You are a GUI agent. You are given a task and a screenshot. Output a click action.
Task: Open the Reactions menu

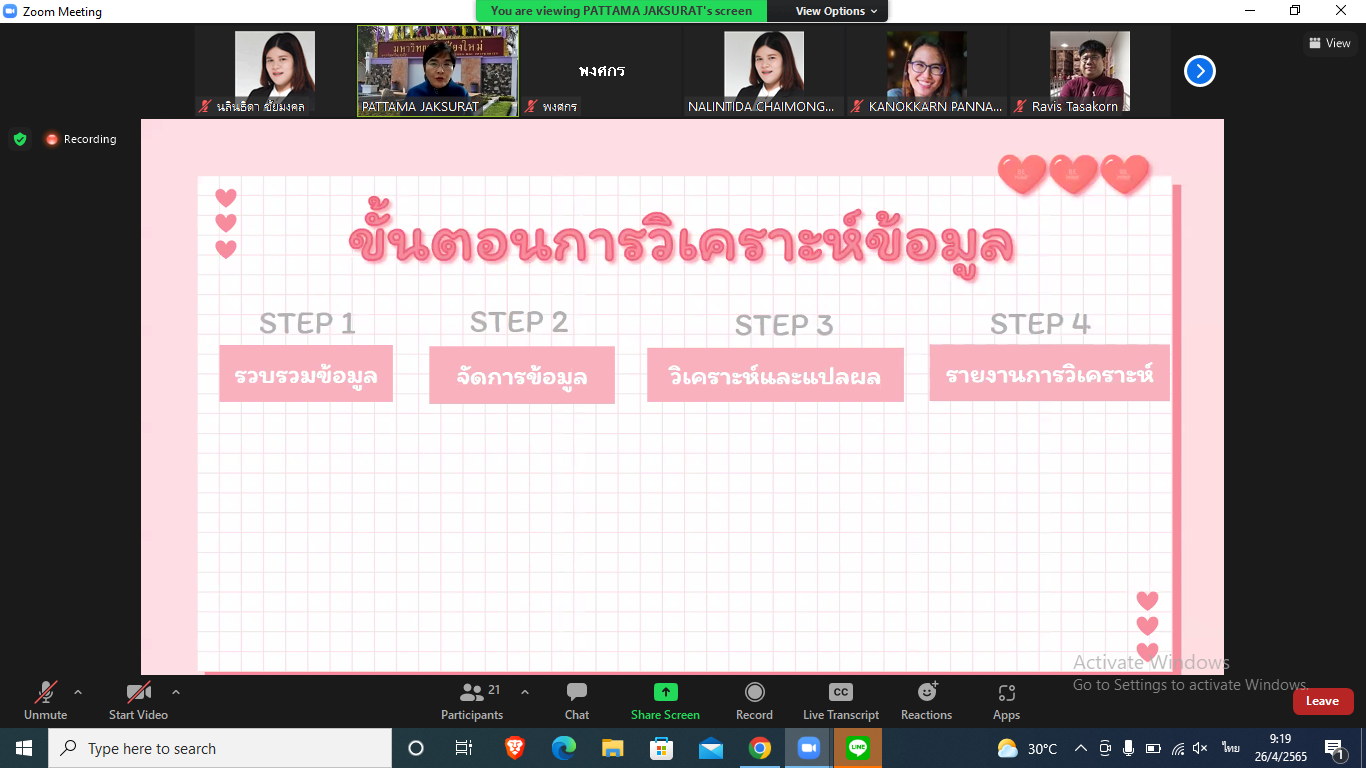(927, 700)
